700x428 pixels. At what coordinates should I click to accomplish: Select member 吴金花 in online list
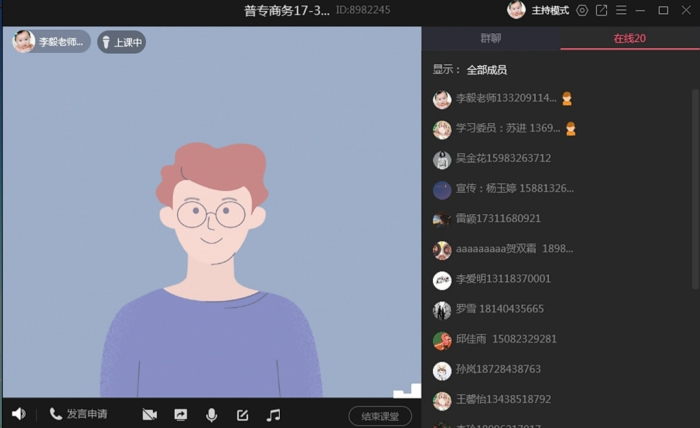503,158
